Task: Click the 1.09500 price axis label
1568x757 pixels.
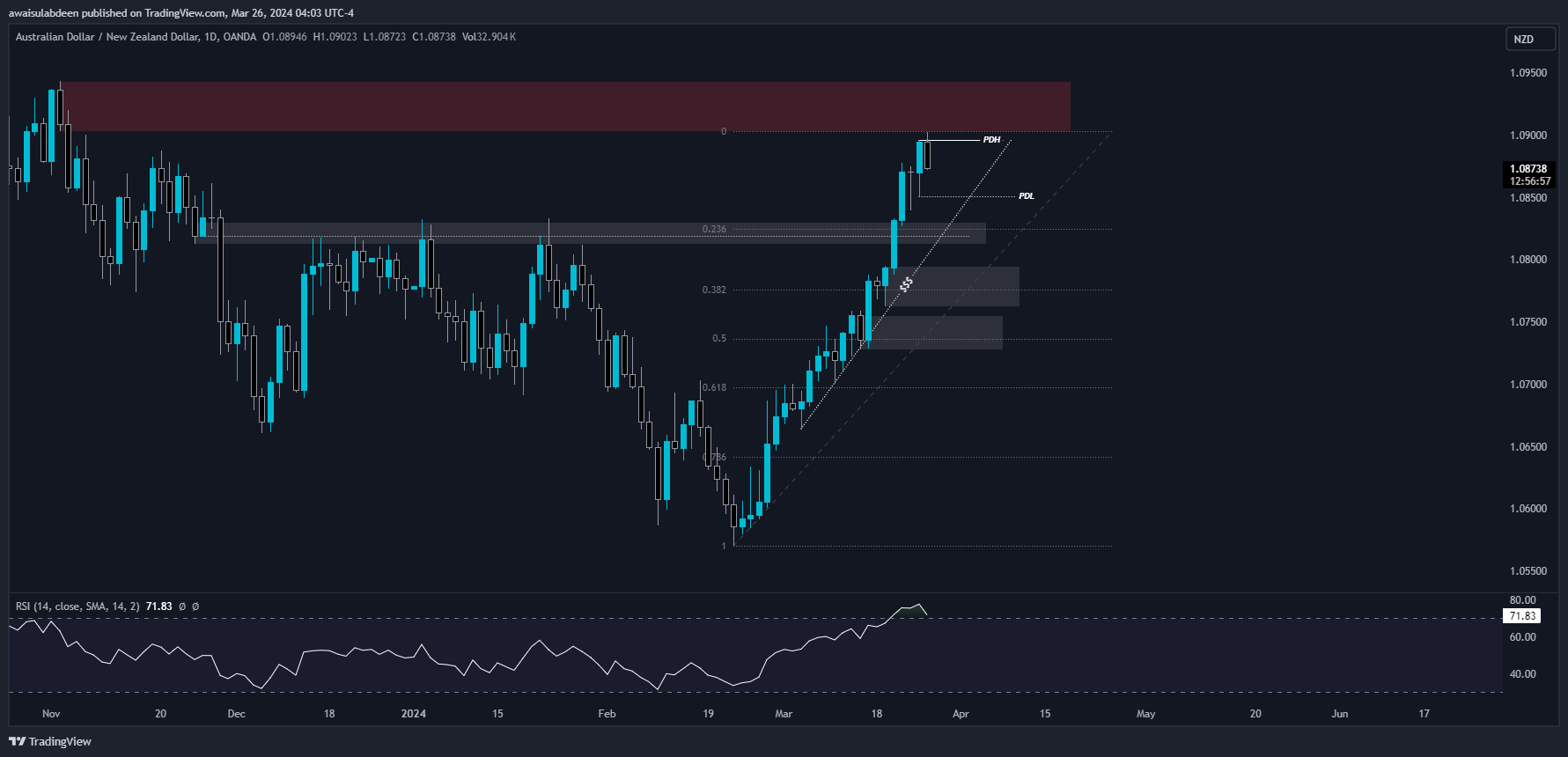Action: pos(1528,73)
